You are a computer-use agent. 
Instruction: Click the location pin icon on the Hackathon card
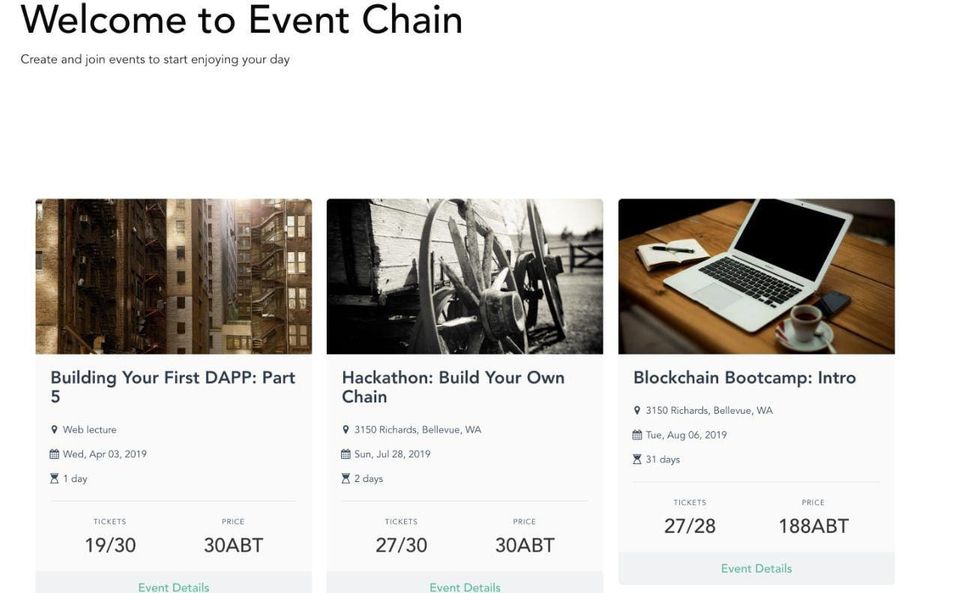coord(346,430)
